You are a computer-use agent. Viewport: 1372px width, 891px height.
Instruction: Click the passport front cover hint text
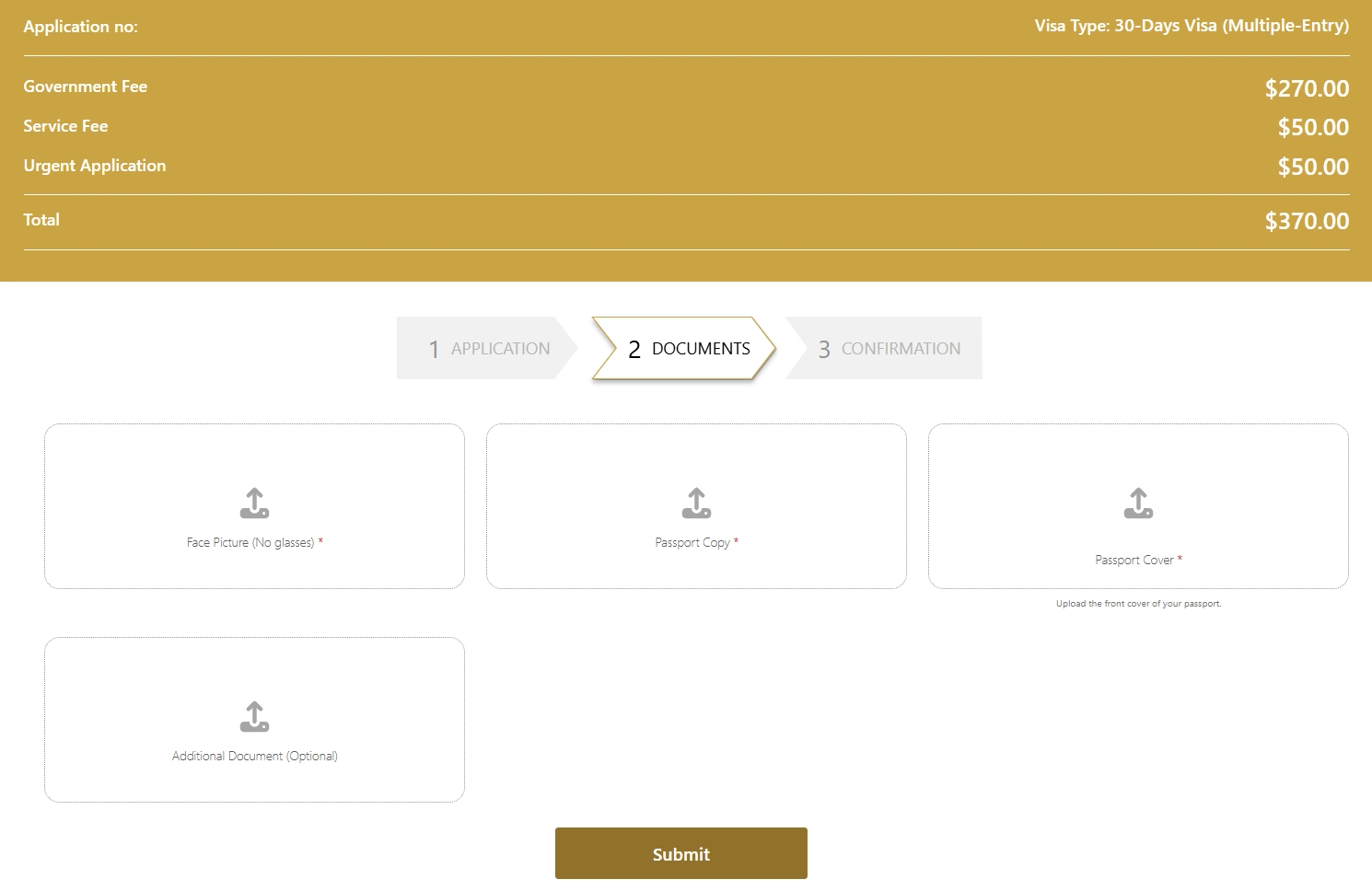1138,603
